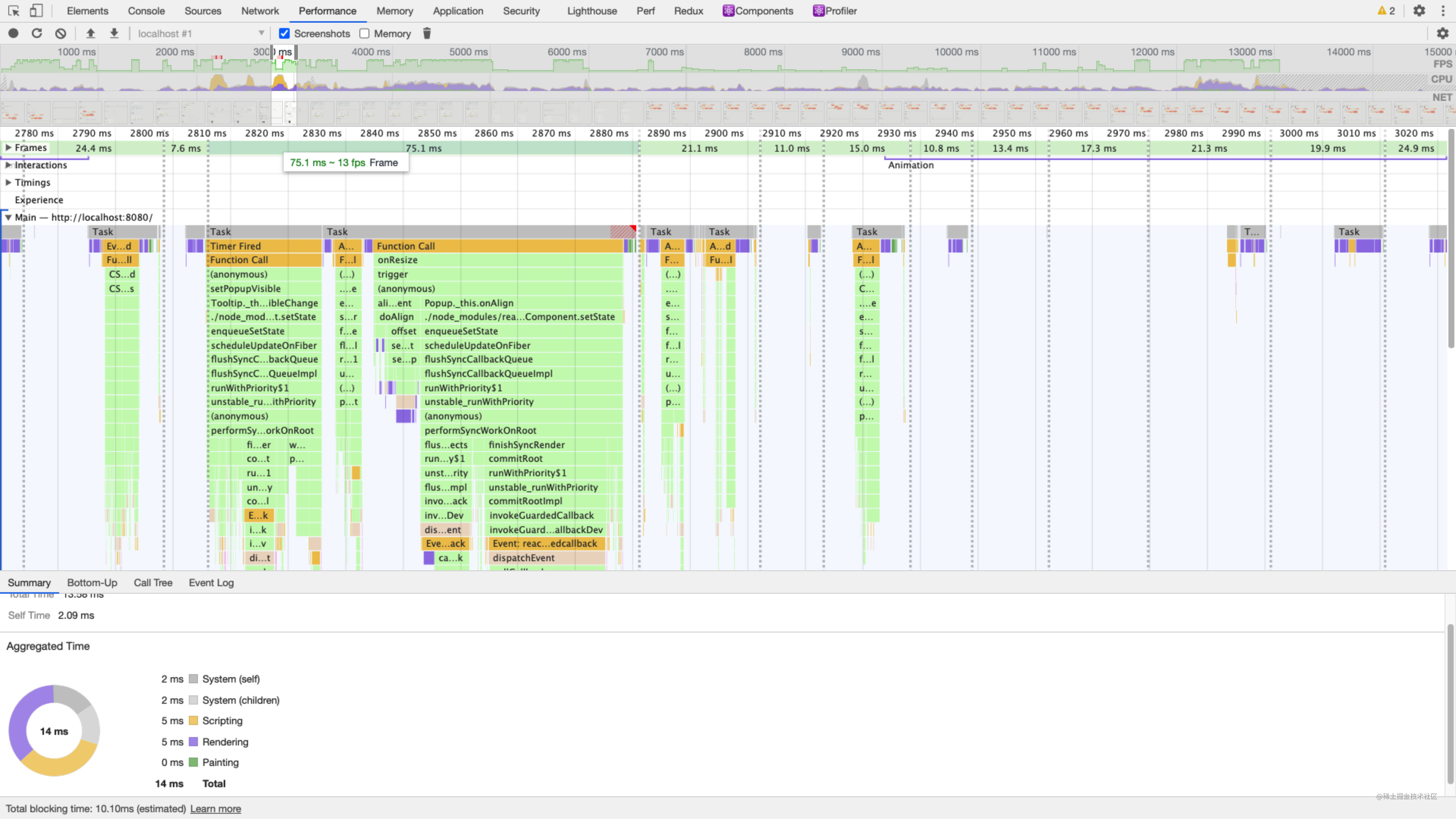1456x819 pixels.
Task: Click the reload and profile icon
Action: [37, 33]
